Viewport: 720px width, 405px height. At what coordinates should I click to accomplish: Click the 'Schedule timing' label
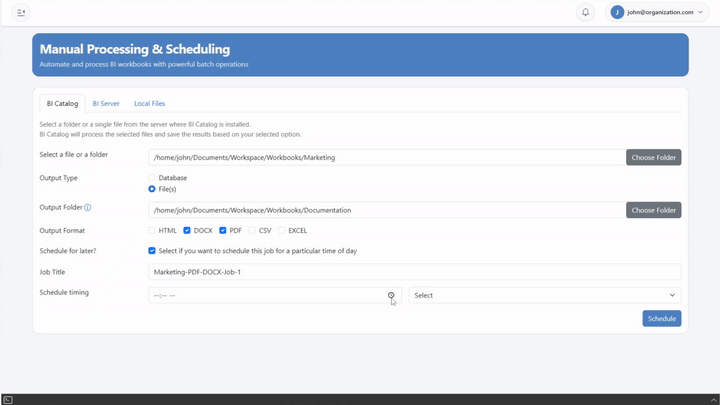[64, 292]
